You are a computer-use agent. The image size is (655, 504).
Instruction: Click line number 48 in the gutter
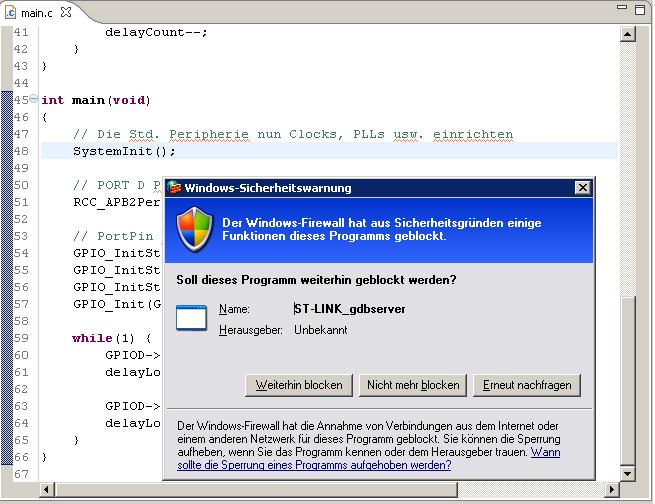pyautogui.click(x=21, y=151)
